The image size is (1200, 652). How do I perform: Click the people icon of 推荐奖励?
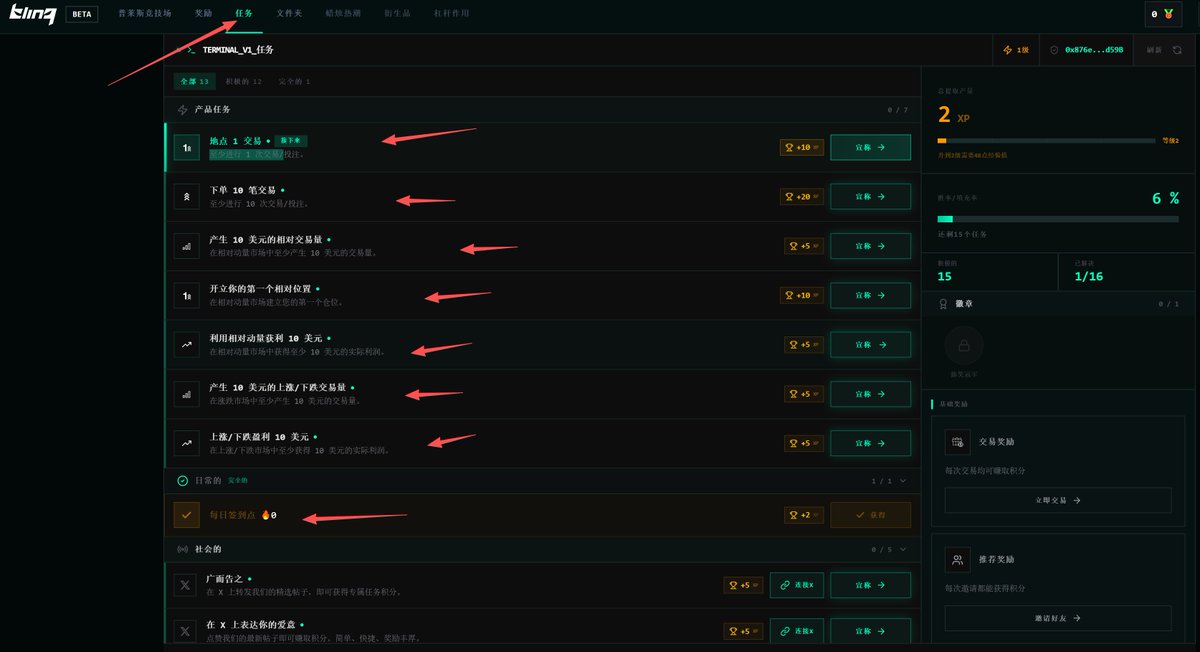coord(958,559)
